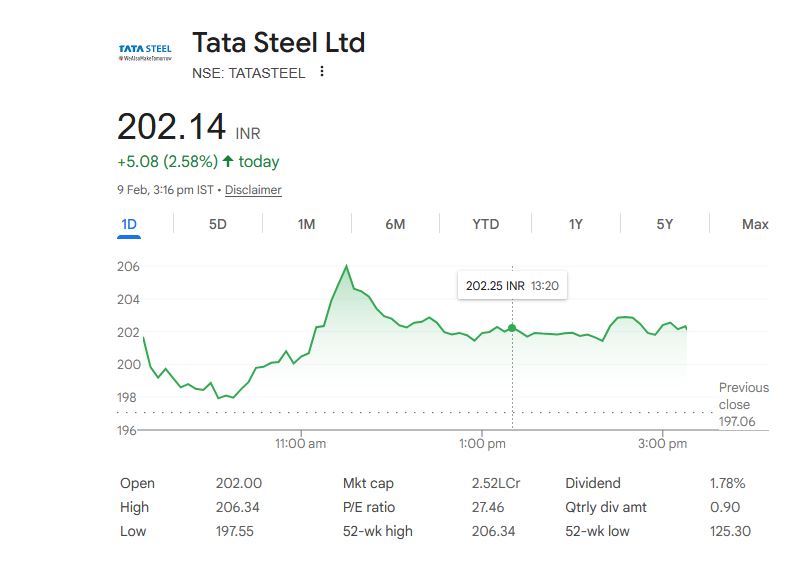Click the Tata Steel logo
This screenshot has height=576, width=788.
tap(145, 52)
